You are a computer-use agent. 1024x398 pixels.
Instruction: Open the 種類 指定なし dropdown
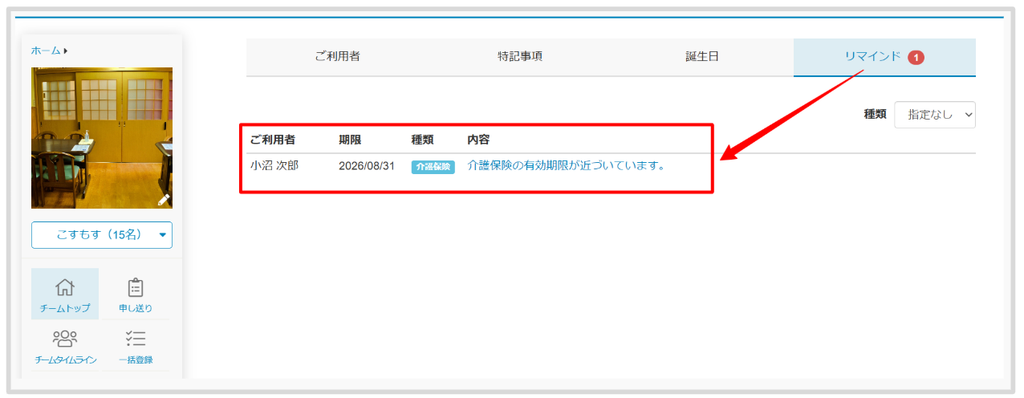click(x=935, y=114)
